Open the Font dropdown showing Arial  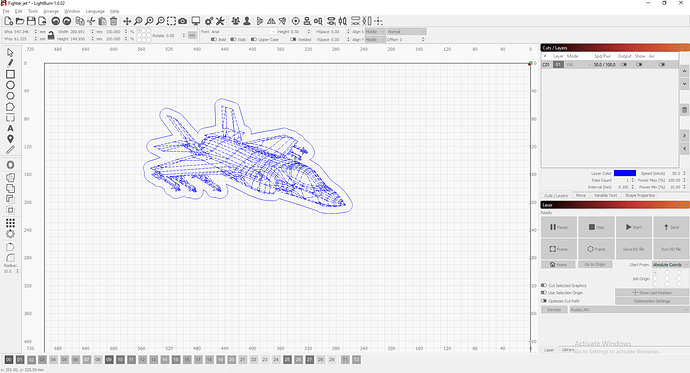click(x=243, y=32)
